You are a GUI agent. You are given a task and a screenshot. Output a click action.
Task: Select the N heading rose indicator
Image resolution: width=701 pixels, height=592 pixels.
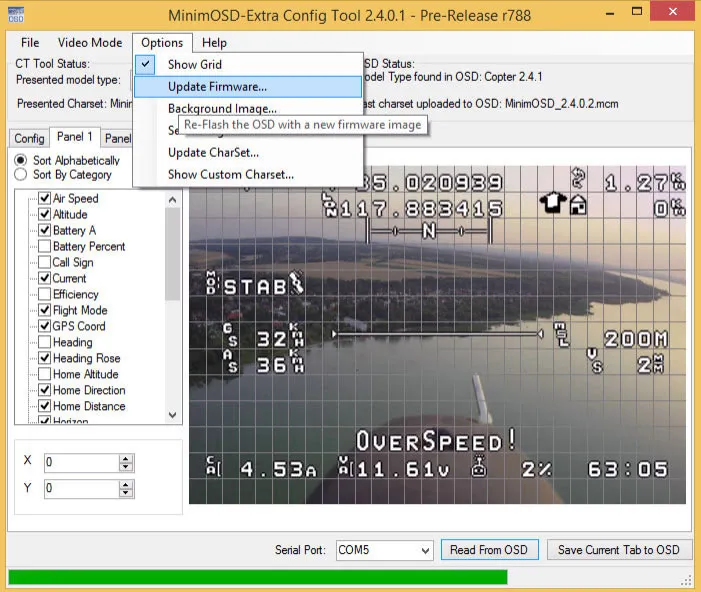click(x=428, y=230)
